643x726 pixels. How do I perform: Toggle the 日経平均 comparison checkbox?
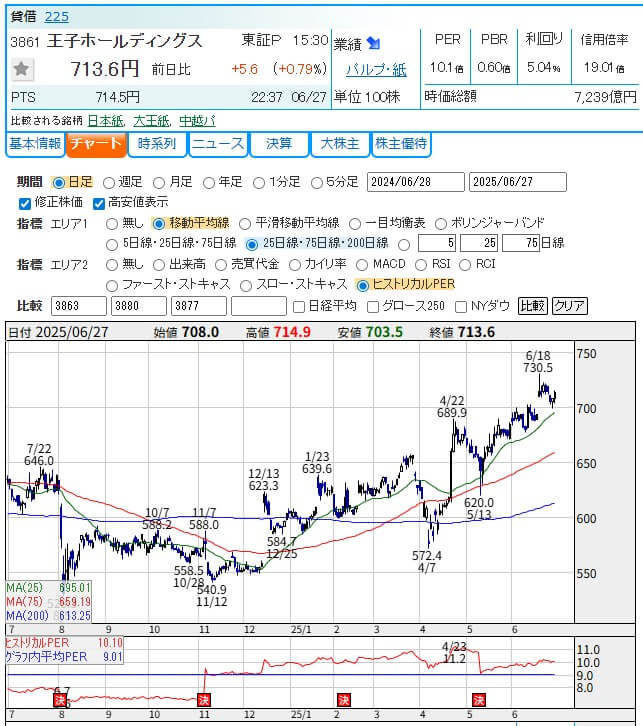299,307
